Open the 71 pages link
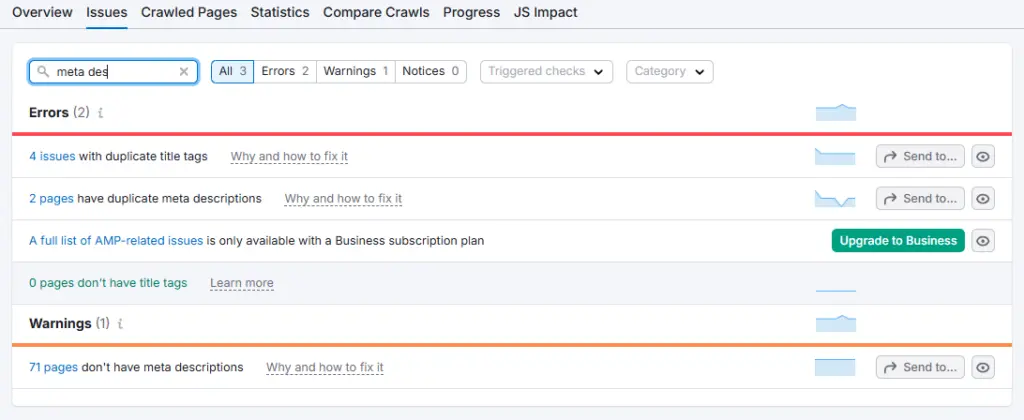This screenshot has height=420, width=1024. coord(53,367)
